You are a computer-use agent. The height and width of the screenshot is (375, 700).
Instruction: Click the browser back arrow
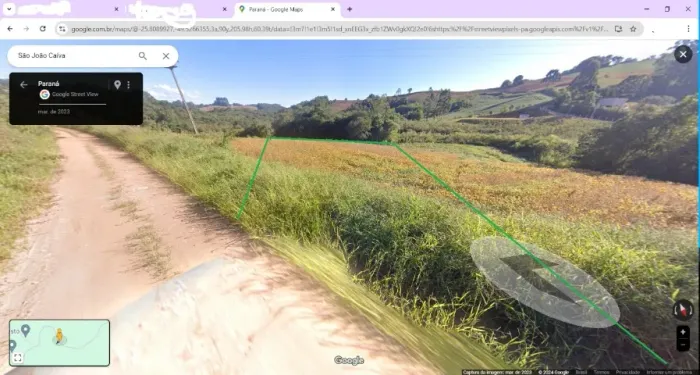10,29
